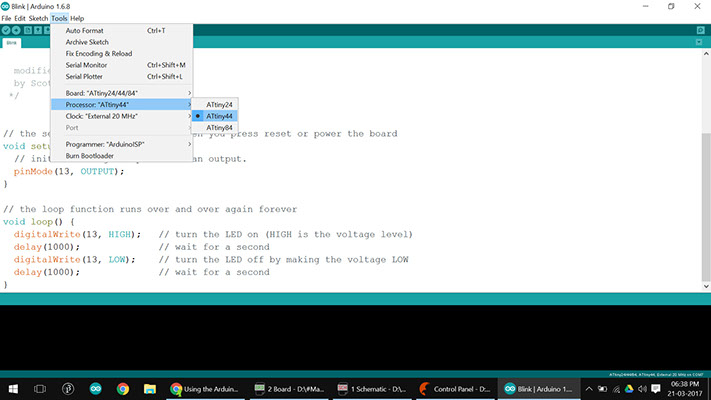Click the "void loop() {" code line

coord(39,222)
